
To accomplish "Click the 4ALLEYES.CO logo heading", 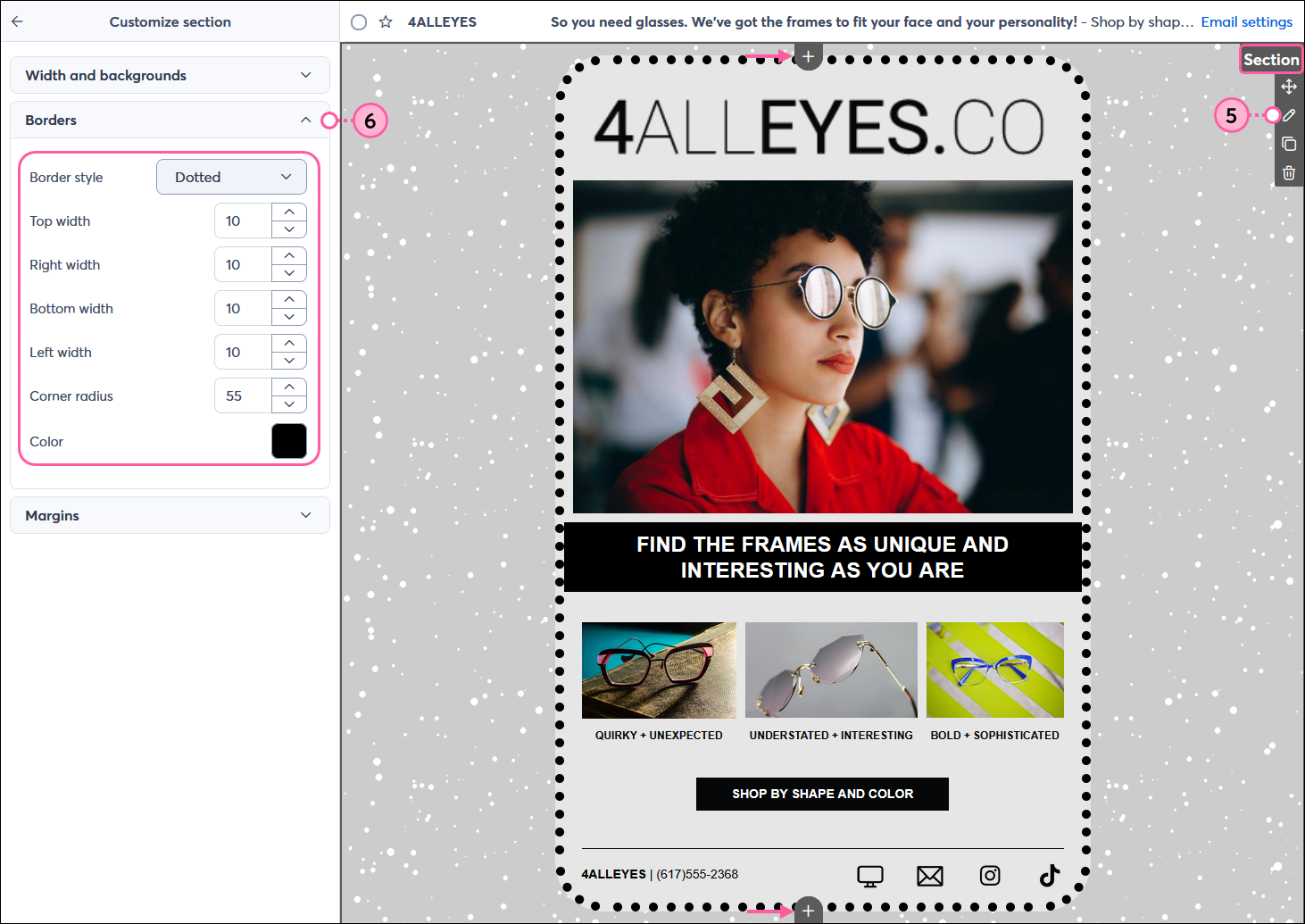I will [x=819, y=126].
